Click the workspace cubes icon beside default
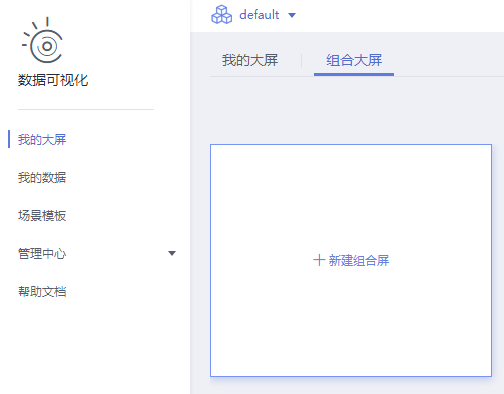 point(222,15)
